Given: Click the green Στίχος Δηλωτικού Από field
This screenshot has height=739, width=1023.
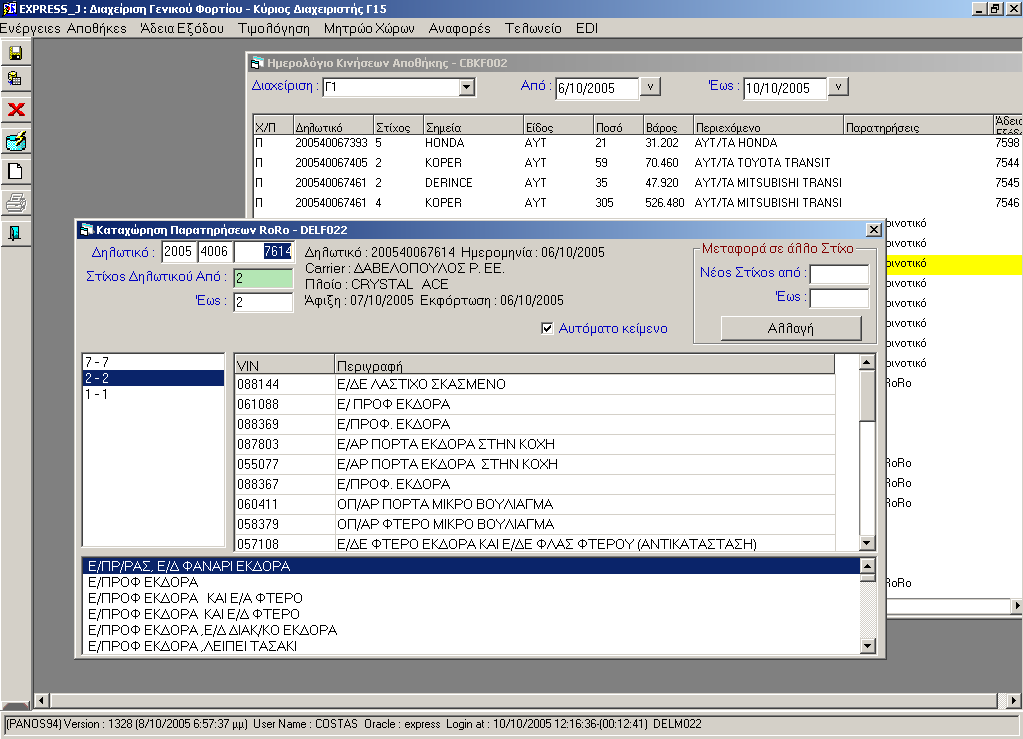Looking at the screenshot, I should pos(264,278).
